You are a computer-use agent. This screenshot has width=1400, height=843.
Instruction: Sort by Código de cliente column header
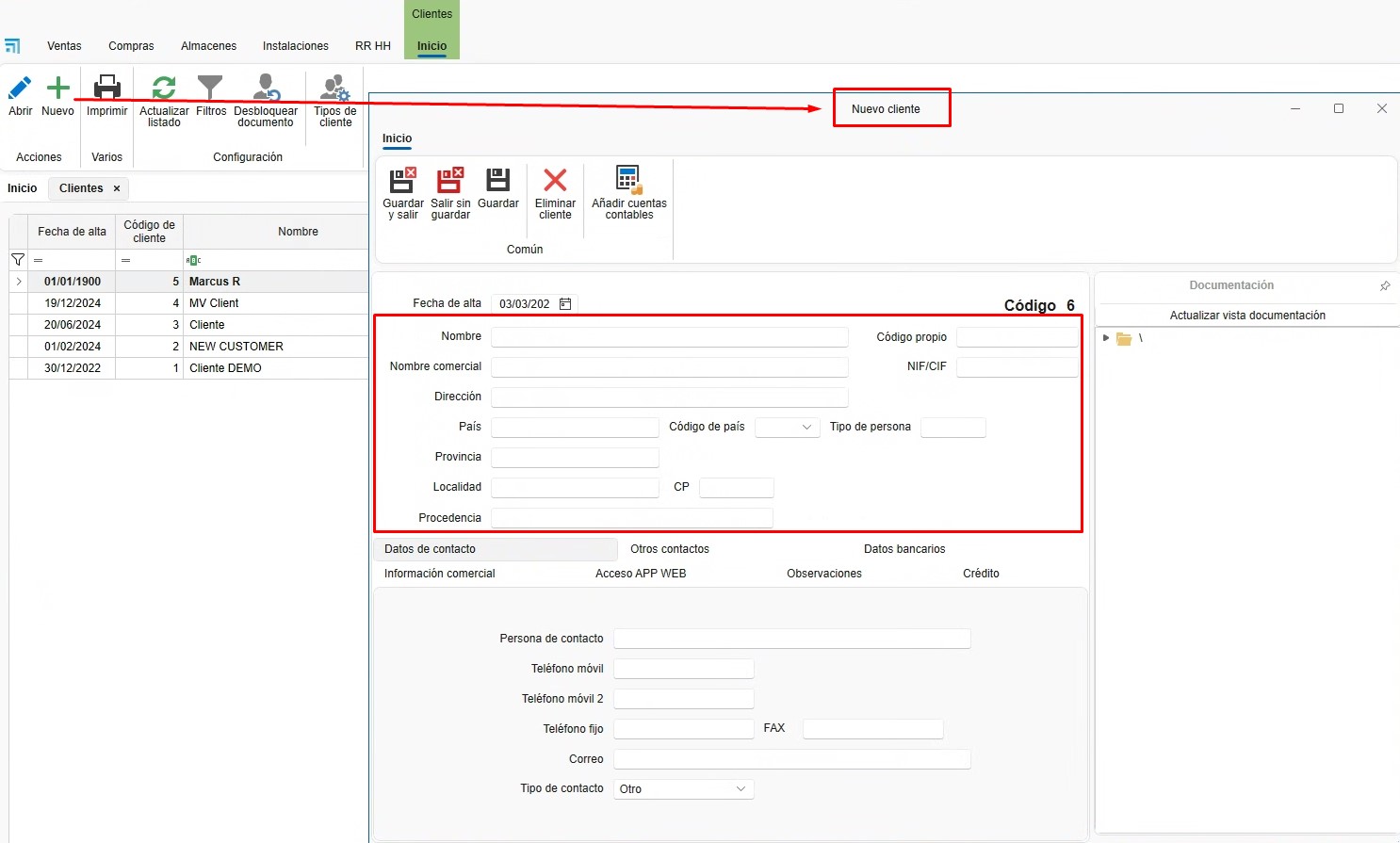click(149, 232)
